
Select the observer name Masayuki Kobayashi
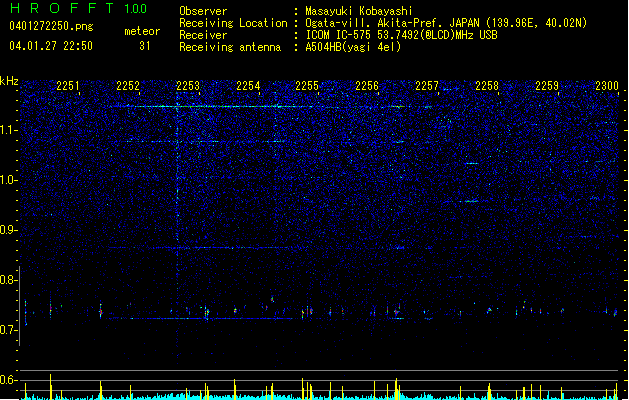pos(359,11)
